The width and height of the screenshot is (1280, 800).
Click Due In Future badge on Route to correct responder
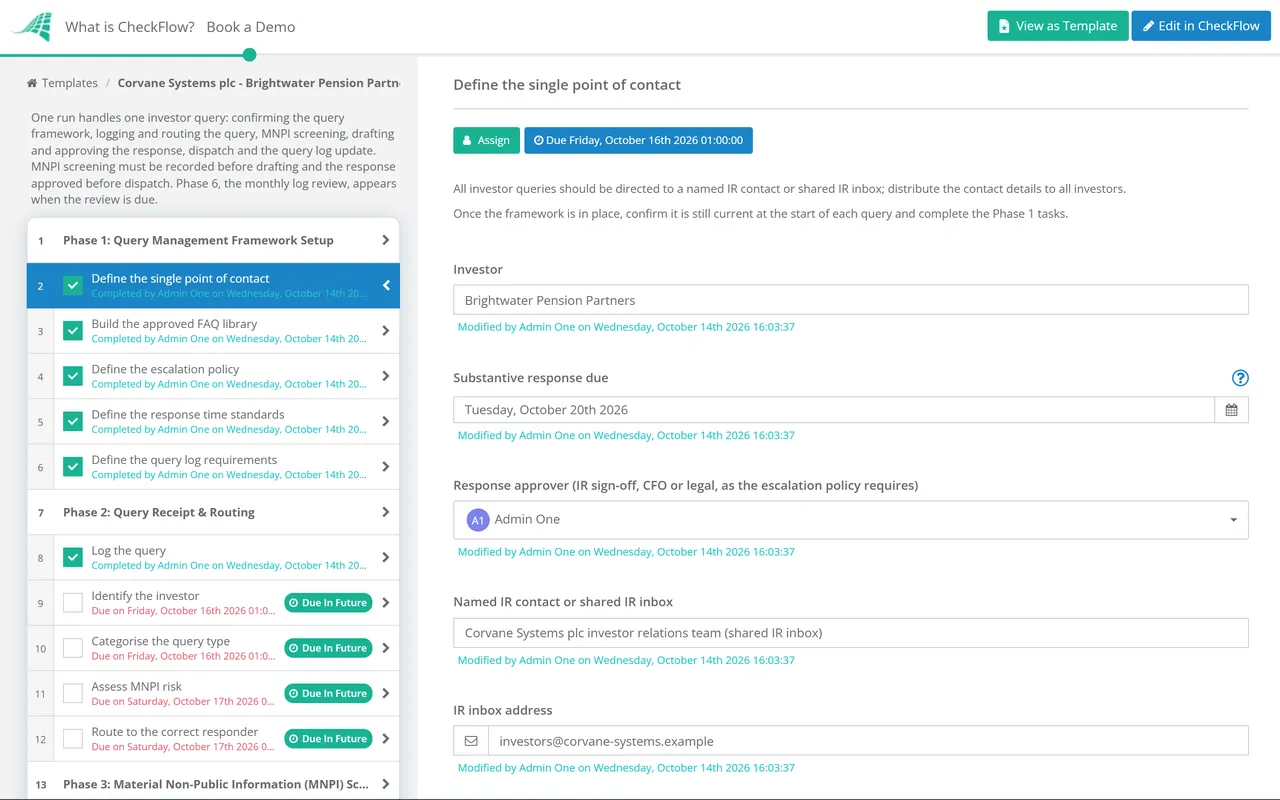328,739
